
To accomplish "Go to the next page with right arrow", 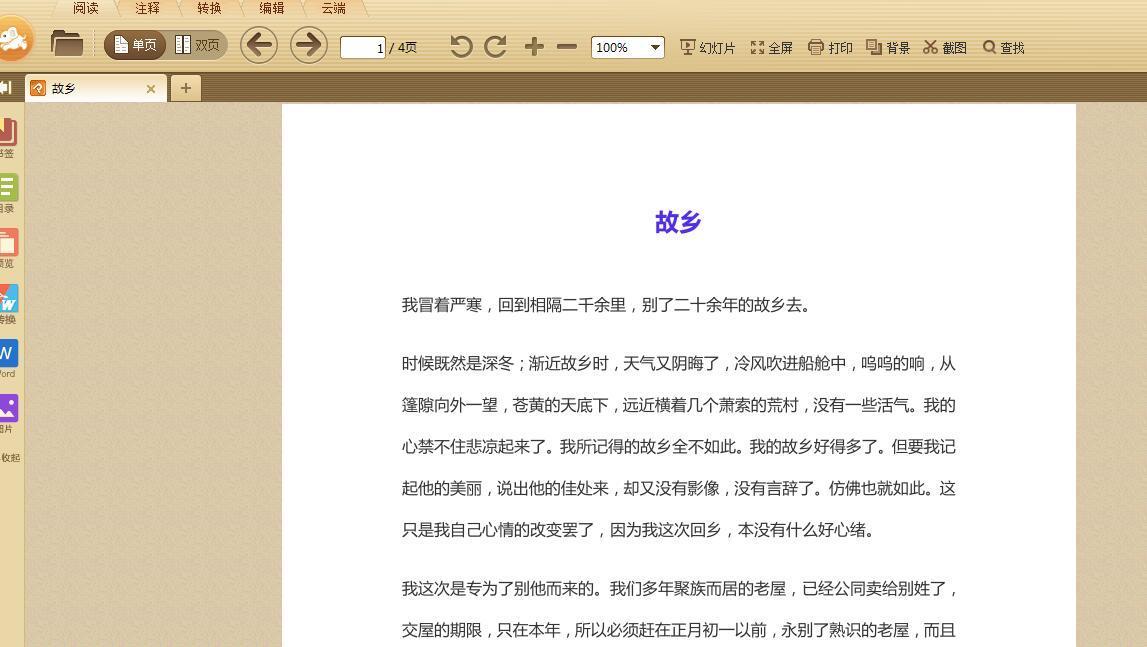I will pos(308,45).
